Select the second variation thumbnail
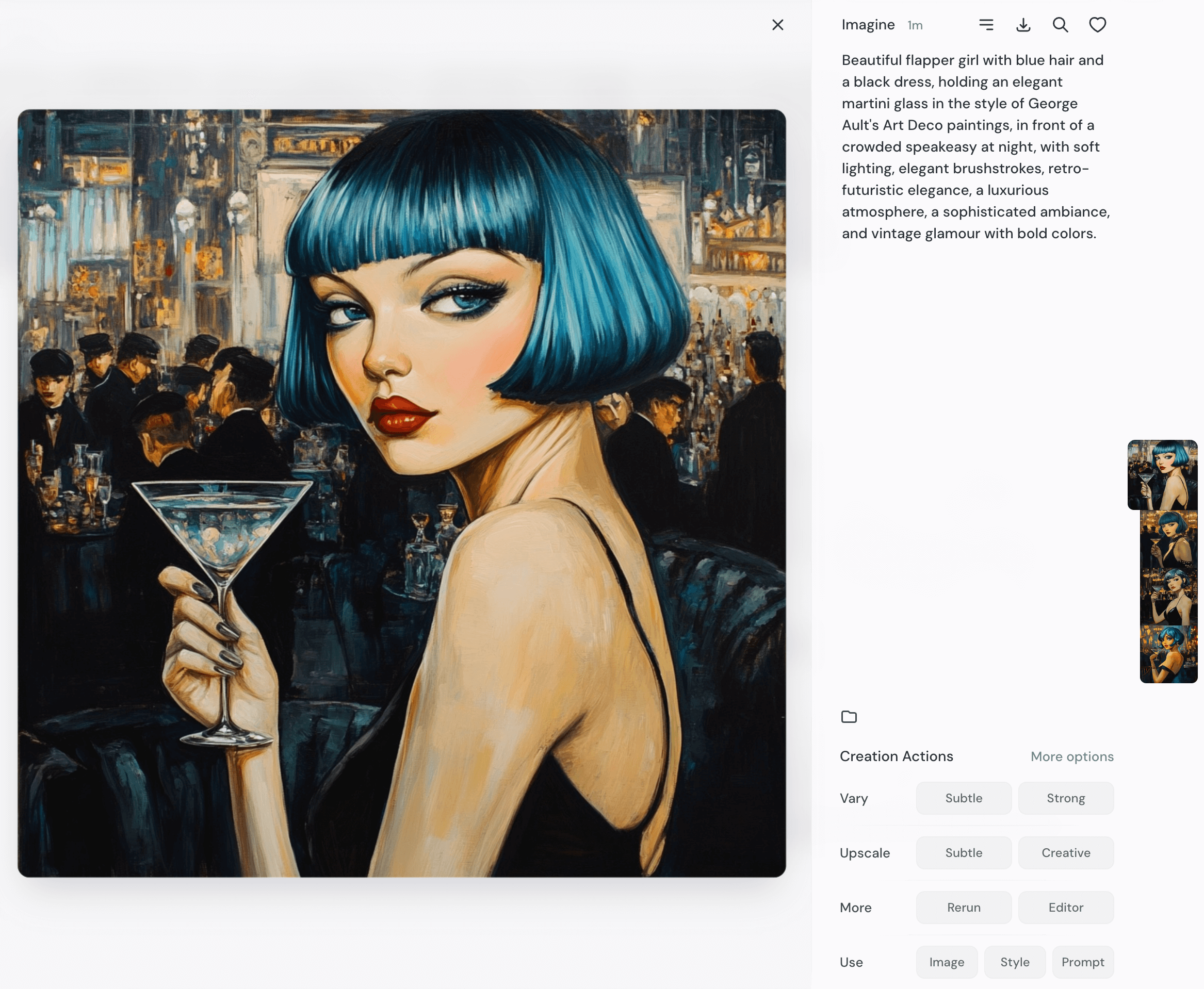Image resolution: width=1204 pixels, height=989 pixels. [x=1168, y=539]
